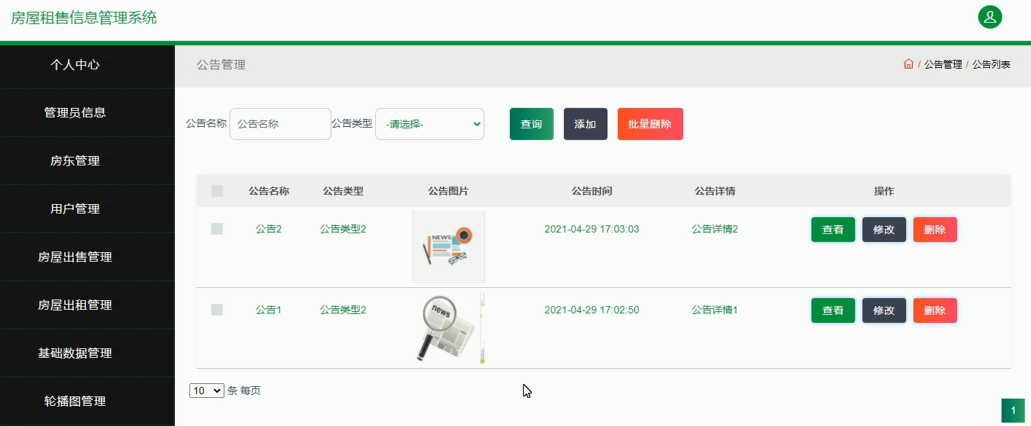Viewport: 1031px width, 426px height.
Task: Click the 操作 column header
Action: tap(884, 191)
